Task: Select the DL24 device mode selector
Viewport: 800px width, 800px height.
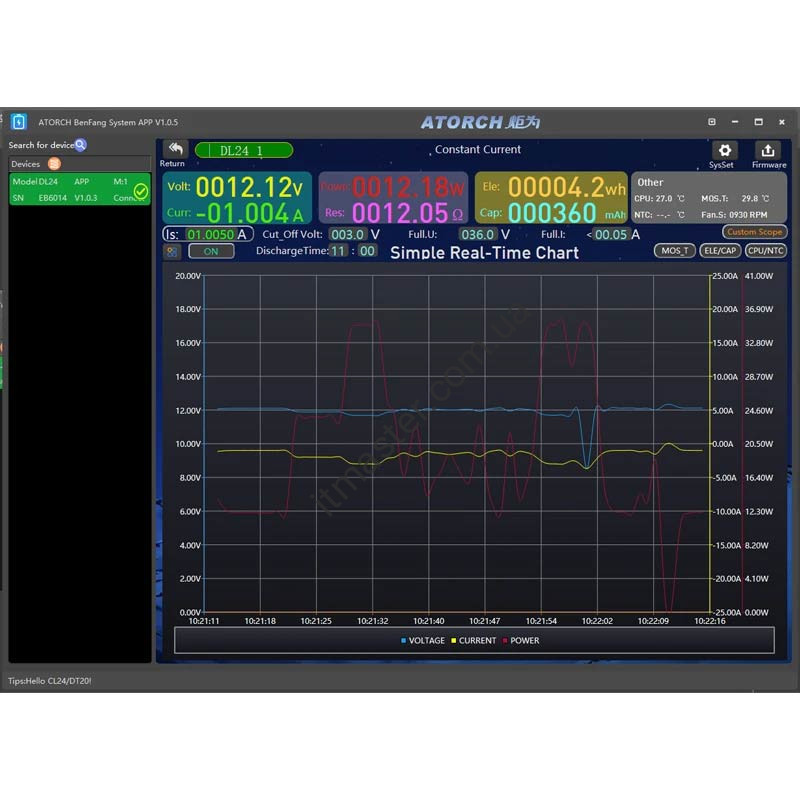Action: click(x=243, y=150)
